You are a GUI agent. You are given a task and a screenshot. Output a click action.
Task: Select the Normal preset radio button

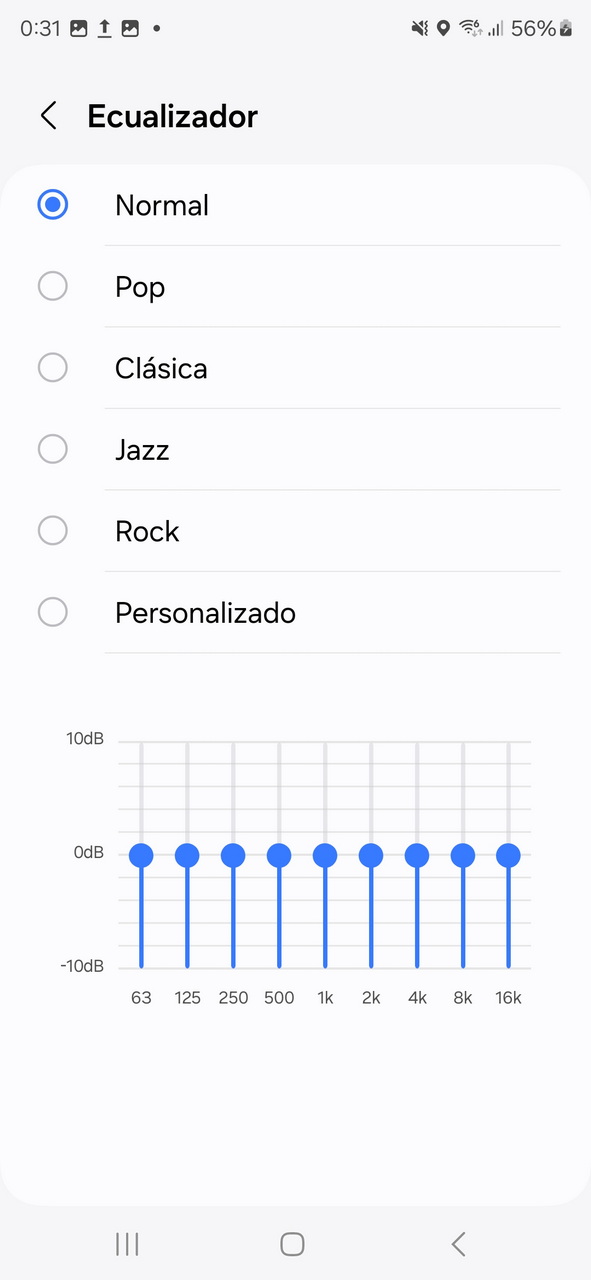click(x=52, y=205)
